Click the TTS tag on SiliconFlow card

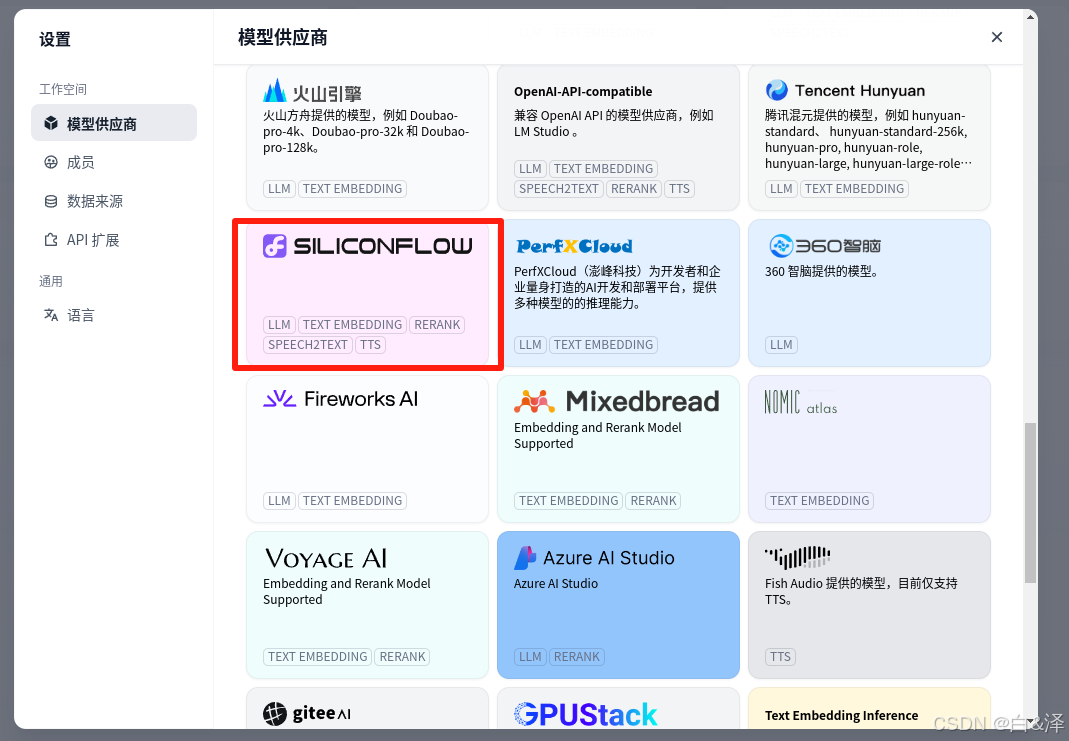(x=370, y=345)
